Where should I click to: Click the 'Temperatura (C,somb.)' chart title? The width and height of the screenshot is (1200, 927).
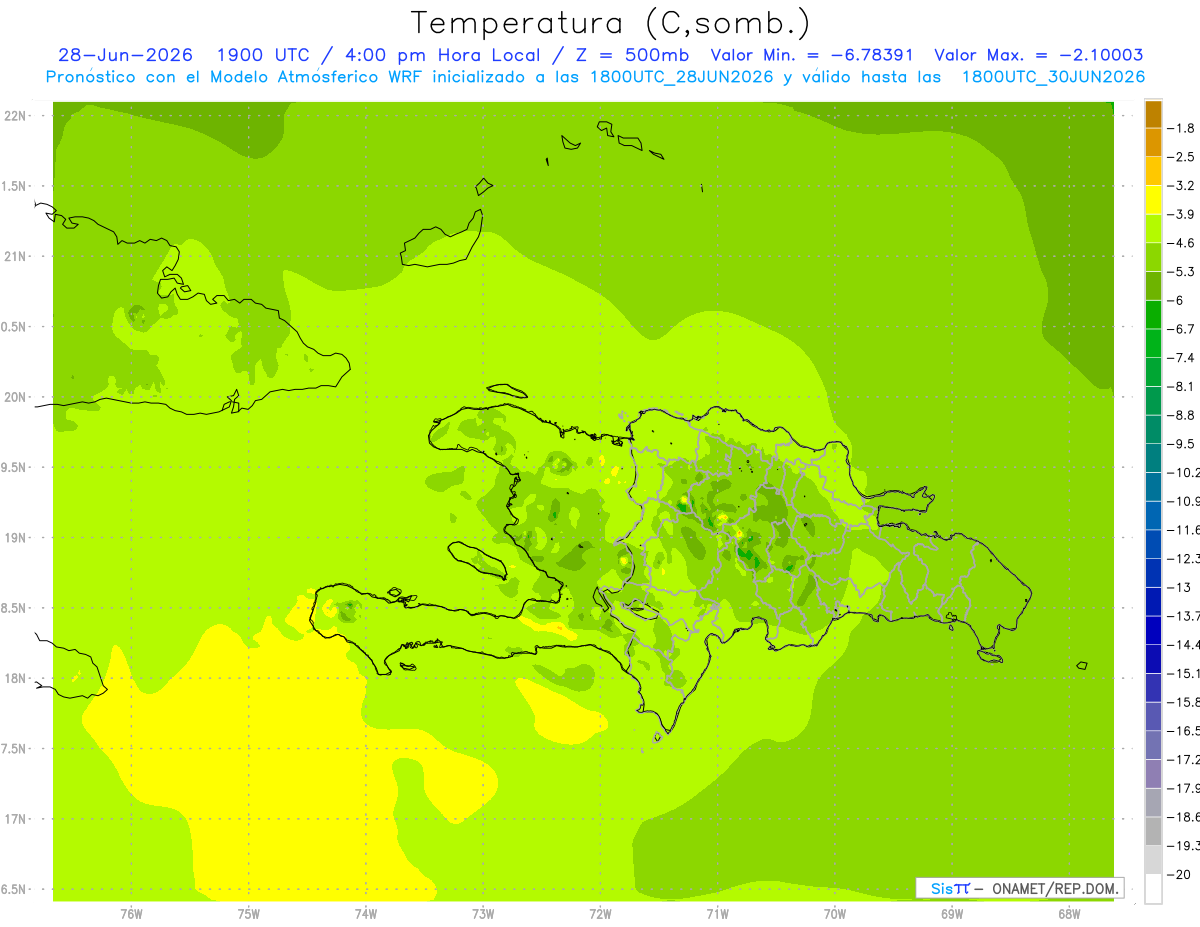[609, 23]
